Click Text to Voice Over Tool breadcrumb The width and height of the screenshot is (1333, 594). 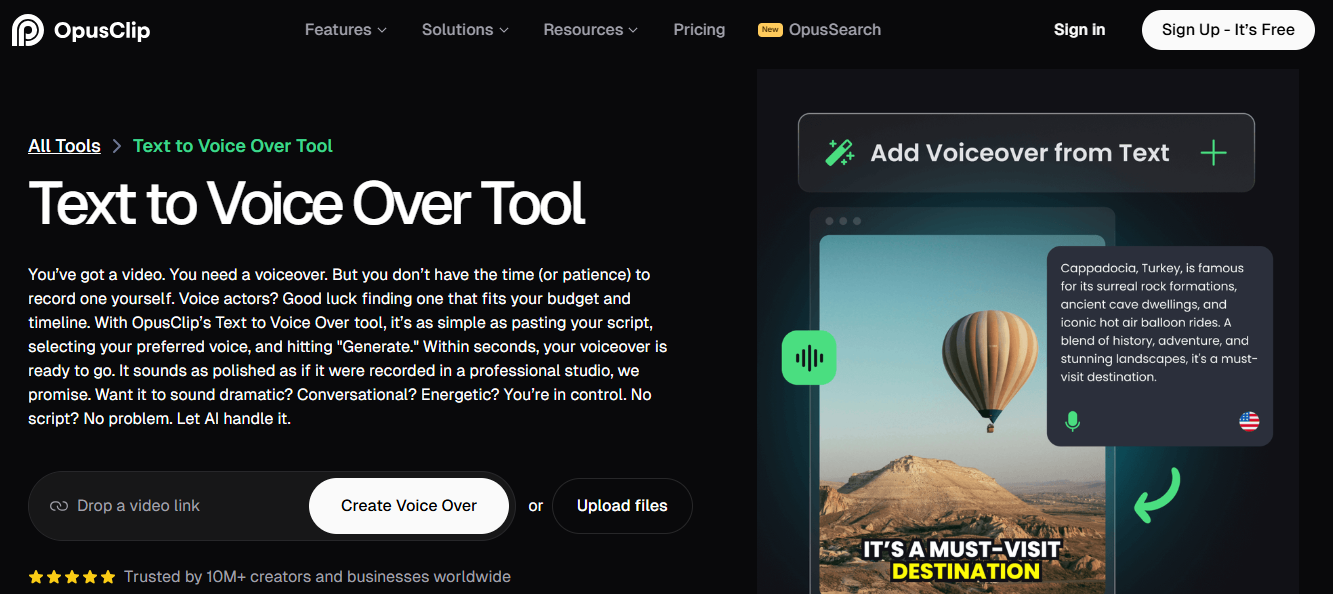(233, 146)
